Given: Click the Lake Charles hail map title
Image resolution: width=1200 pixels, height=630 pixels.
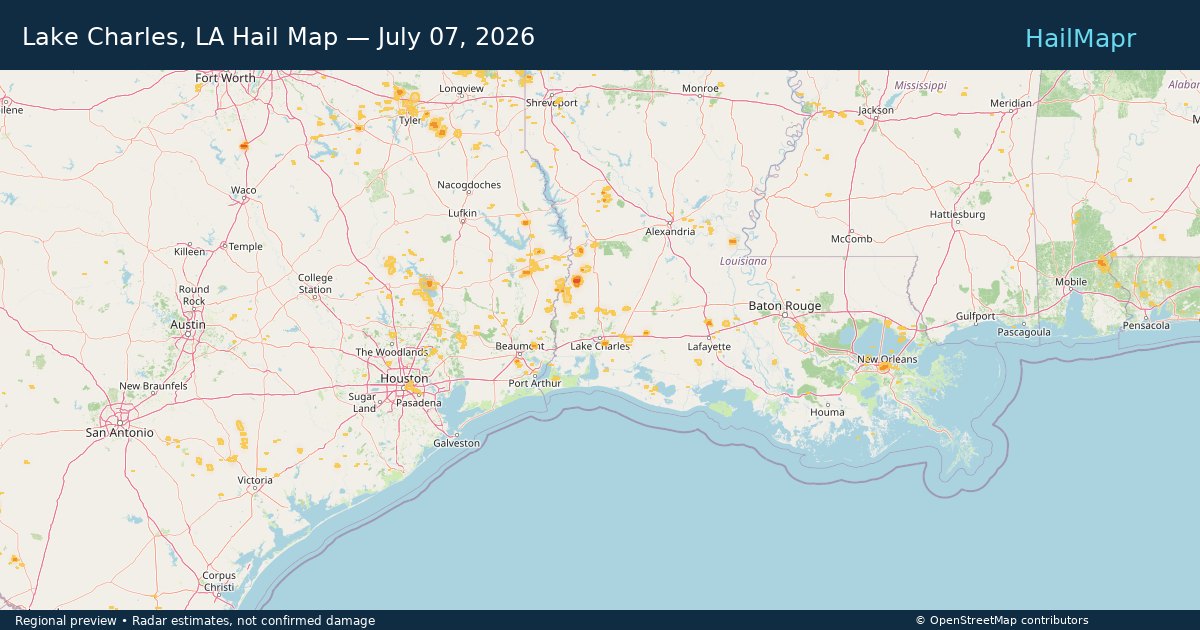Looking at the screenshot, I should pyautogui.click(x=278, y=37).
